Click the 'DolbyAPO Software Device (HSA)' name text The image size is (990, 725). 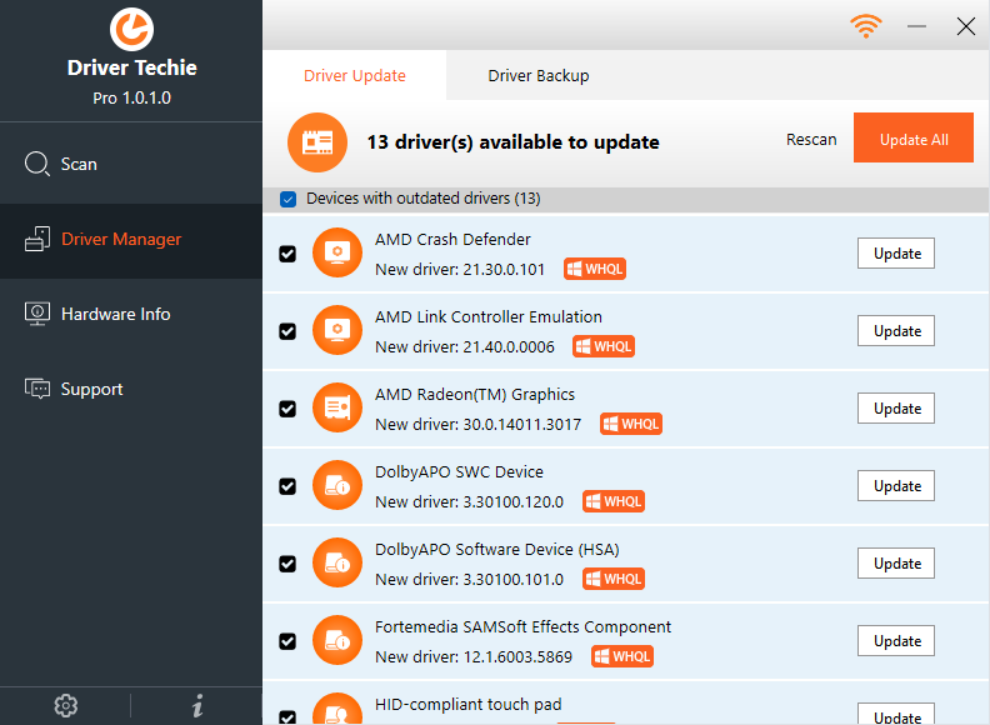click(497, 549)
